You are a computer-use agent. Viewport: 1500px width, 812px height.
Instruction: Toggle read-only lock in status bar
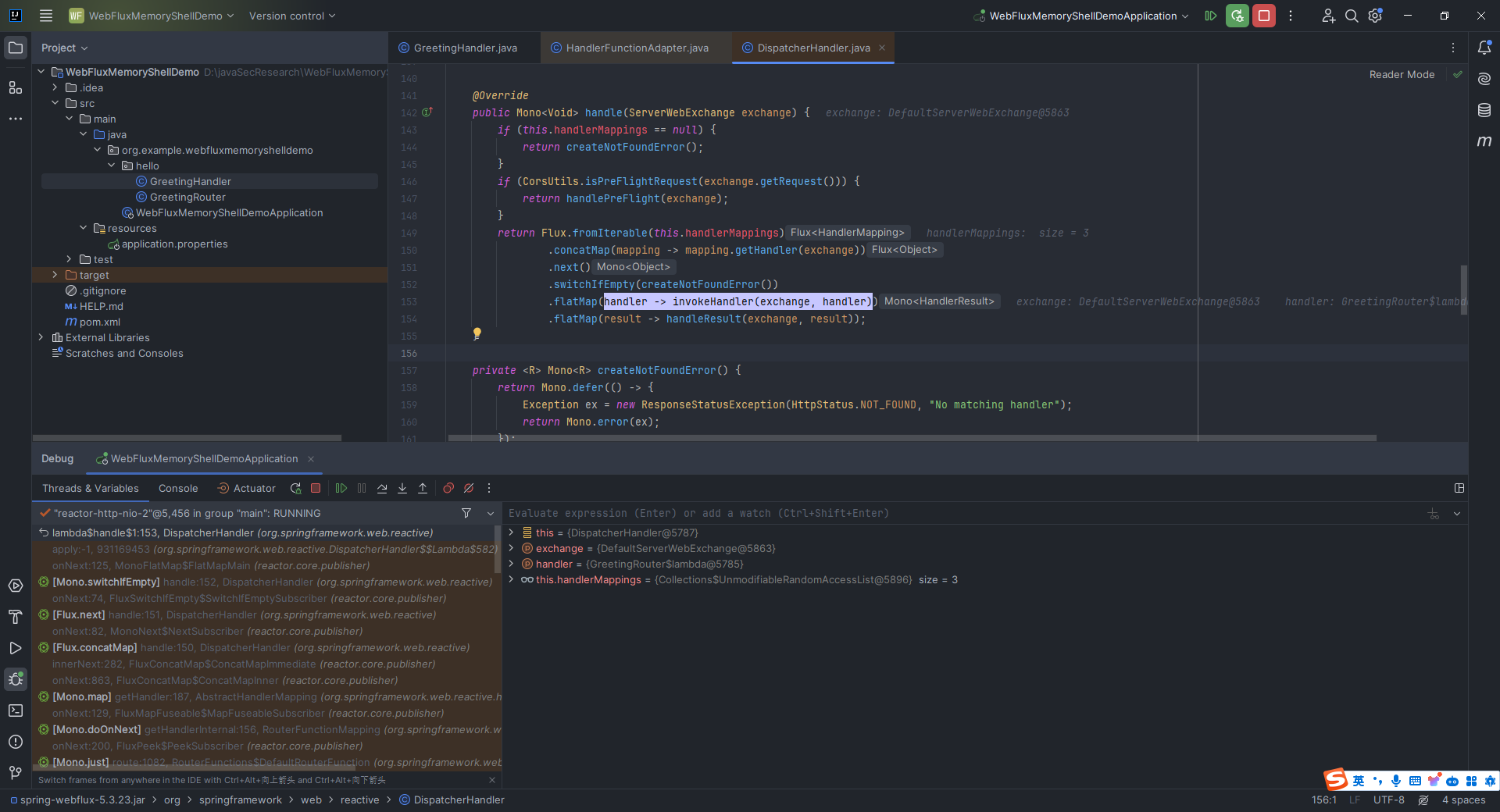pyautogui.click(x=1423, y=800)
